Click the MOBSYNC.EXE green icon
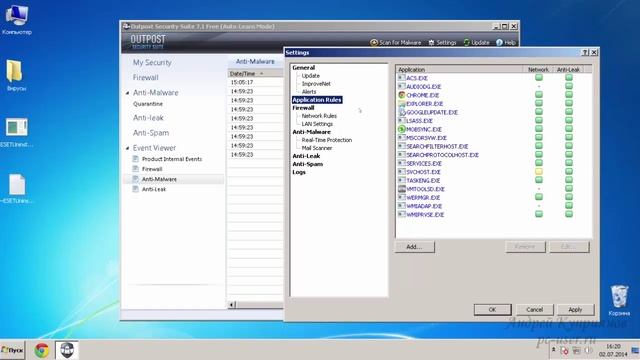 tap(402, 129)
